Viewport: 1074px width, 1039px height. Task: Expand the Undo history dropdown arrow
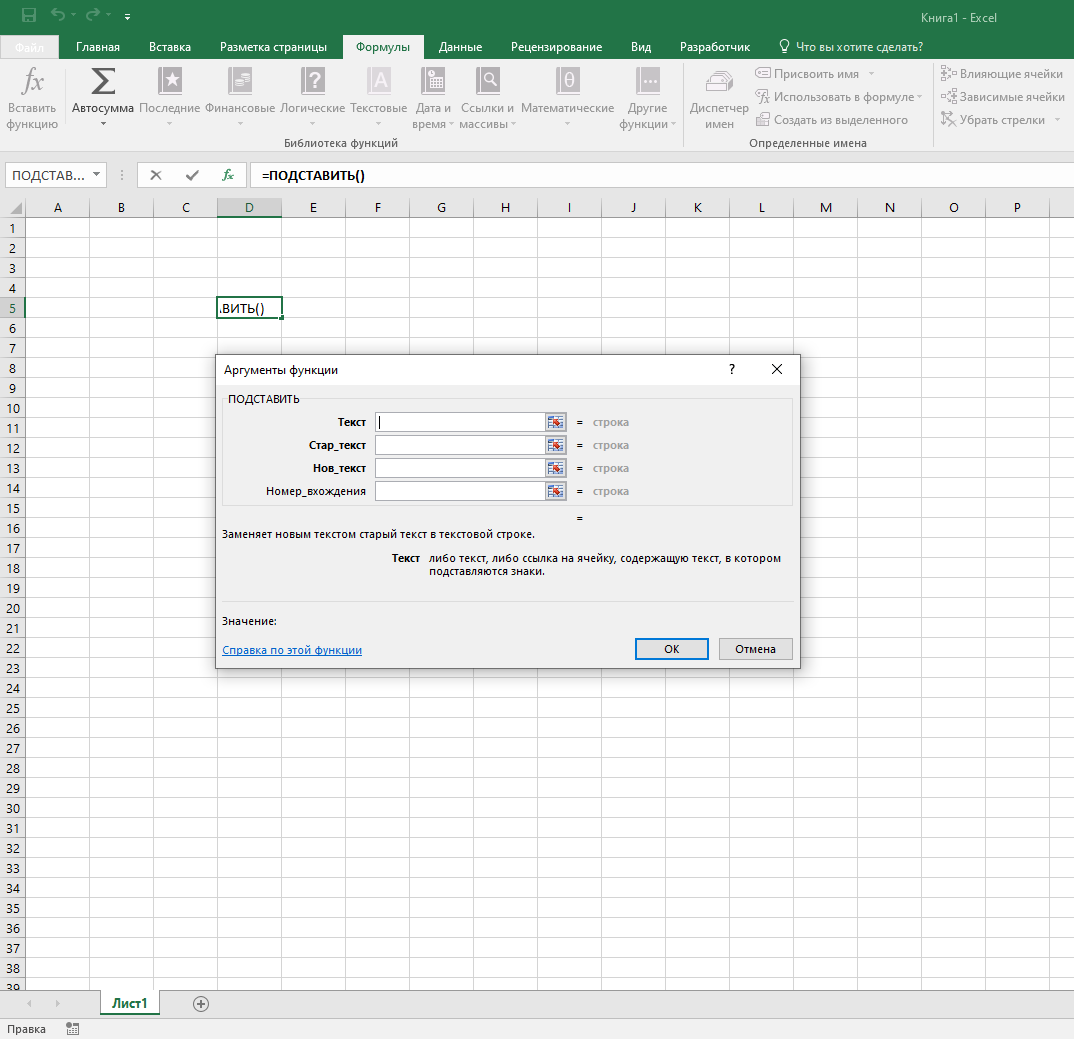(x=73, y=15)
